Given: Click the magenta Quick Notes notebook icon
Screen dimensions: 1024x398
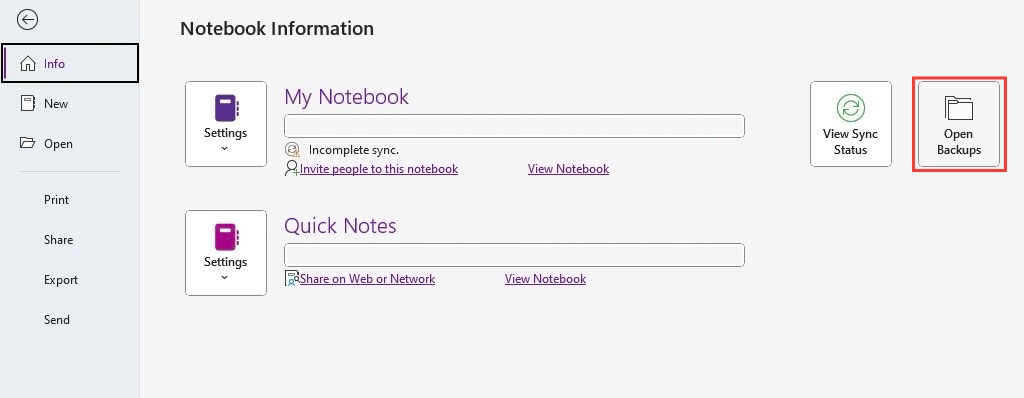Looking at the screenshot, I should point(226,237).
